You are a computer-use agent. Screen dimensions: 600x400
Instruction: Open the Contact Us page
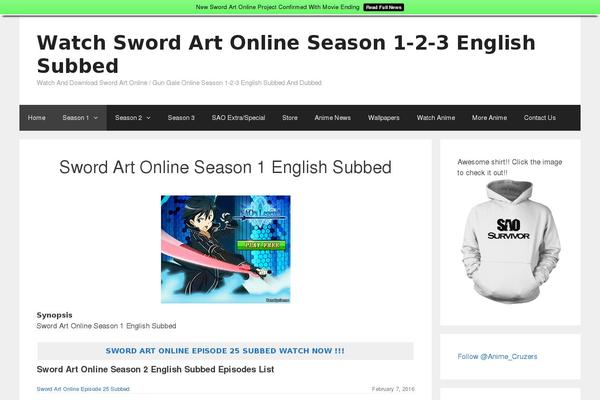[540, 118]
